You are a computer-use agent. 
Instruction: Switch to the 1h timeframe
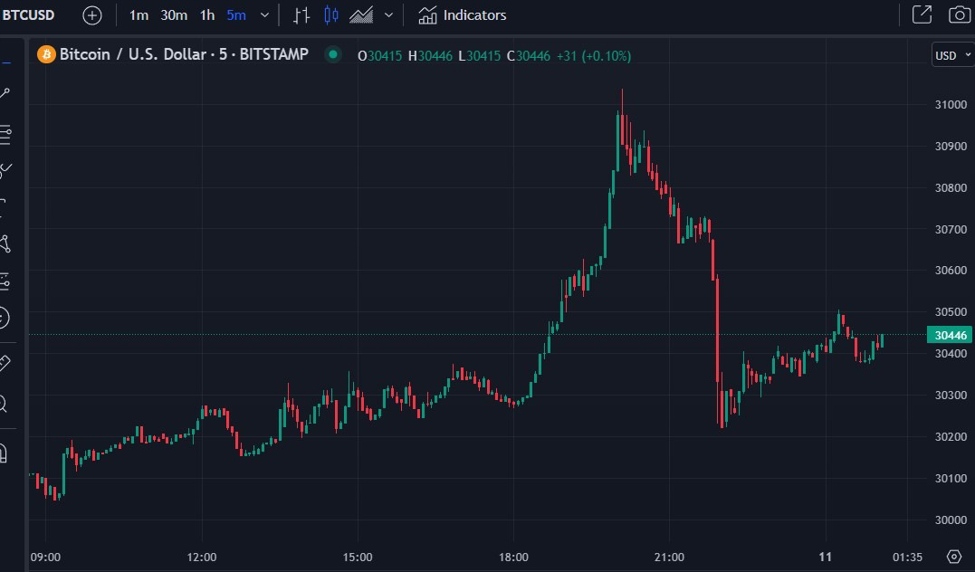(207, 15)
